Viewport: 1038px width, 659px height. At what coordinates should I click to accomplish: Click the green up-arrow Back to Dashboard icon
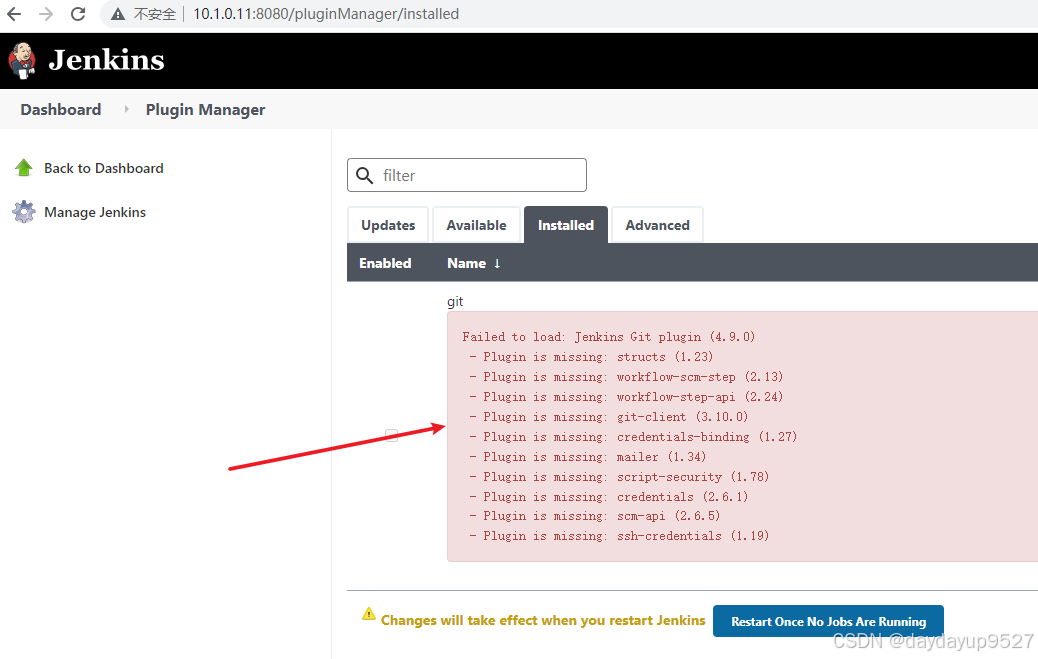click(x=24, y=168)
